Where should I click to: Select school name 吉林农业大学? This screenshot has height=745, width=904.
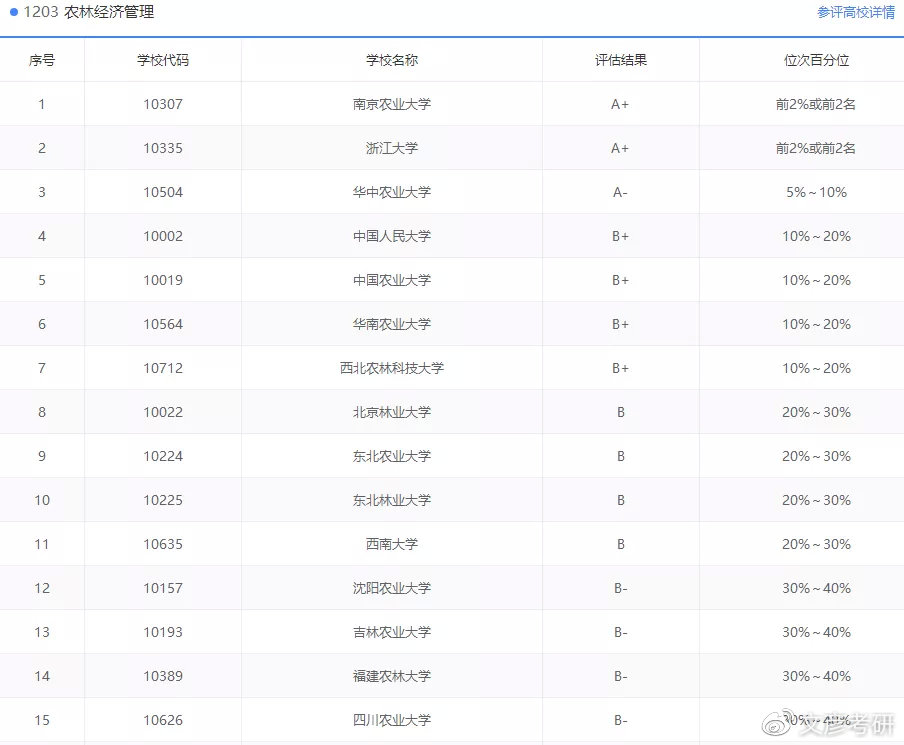392,632
